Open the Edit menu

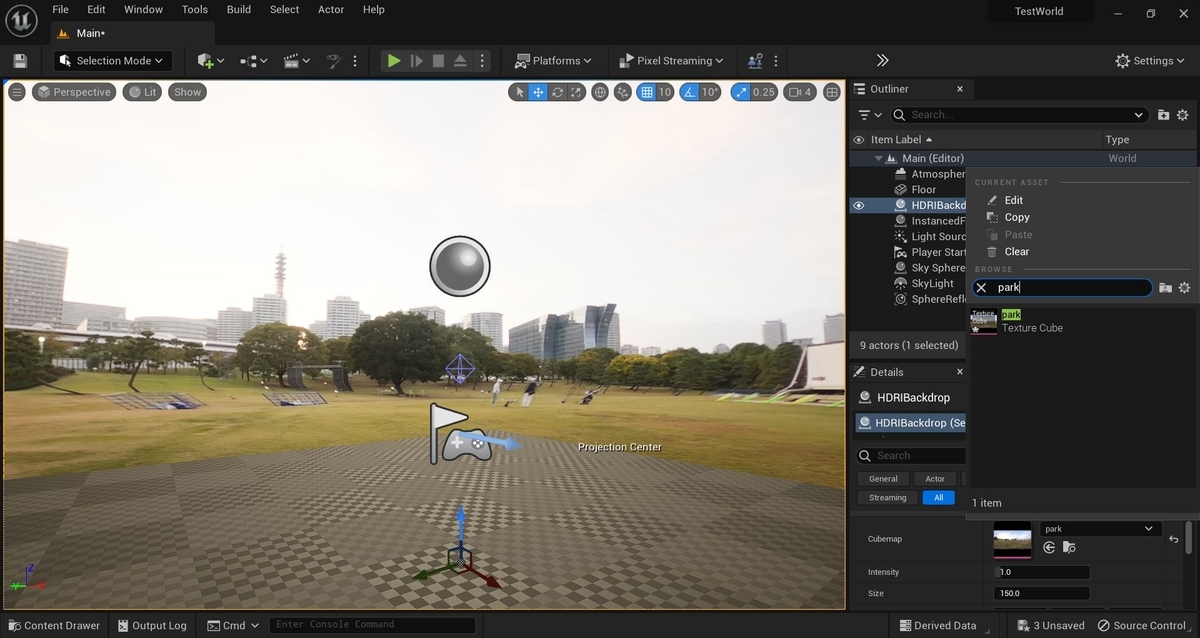[x=96, y=10]
